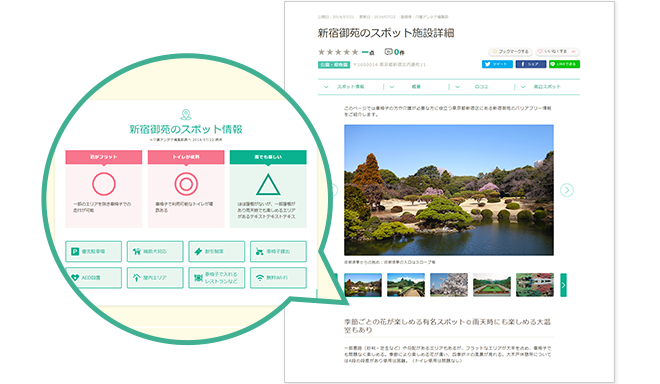Toggle the bookmark star button
Screen dimensions: 660x384
coord(511,51)
